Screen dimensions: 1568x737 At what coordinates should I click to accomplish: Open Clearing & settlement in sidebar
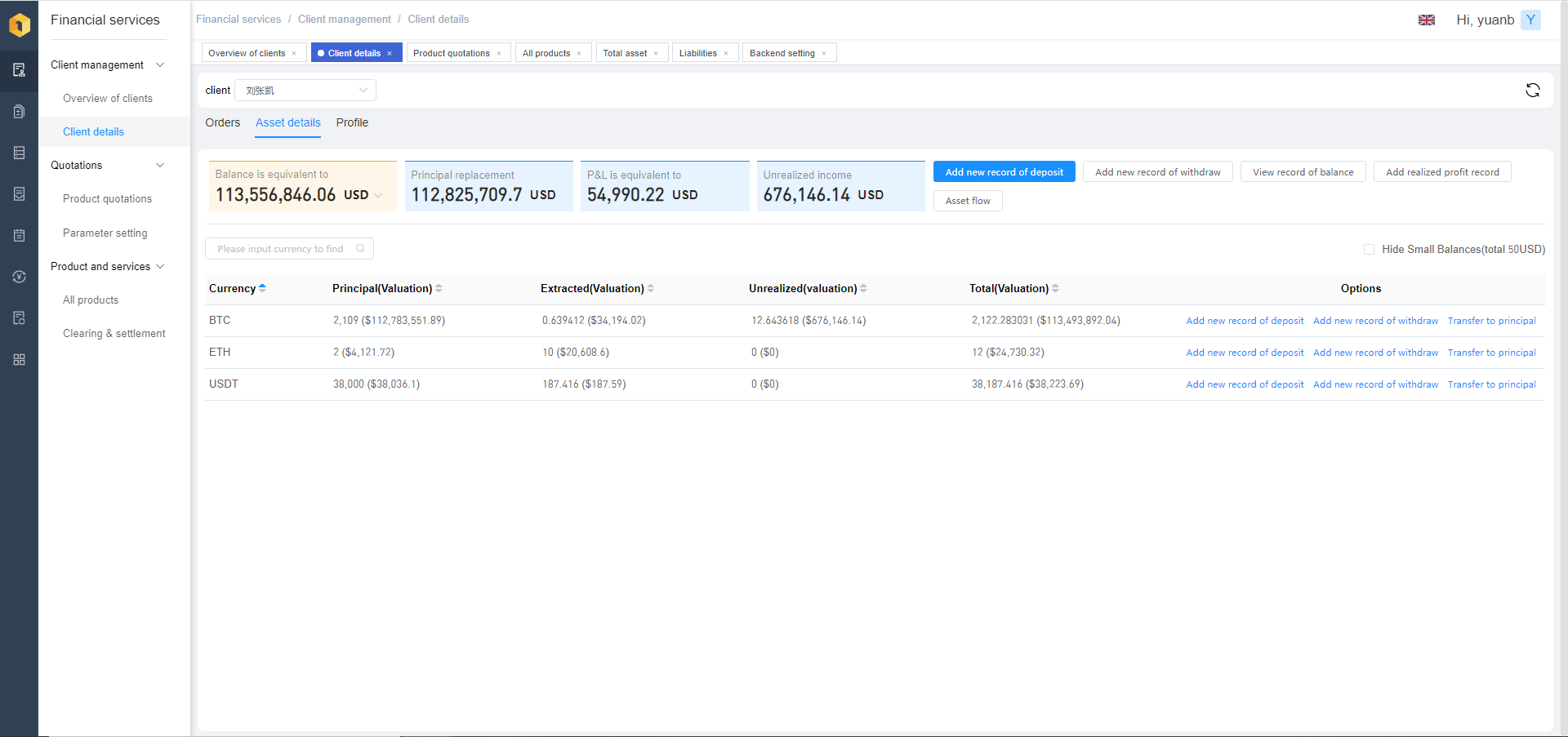tap(114, 334)
